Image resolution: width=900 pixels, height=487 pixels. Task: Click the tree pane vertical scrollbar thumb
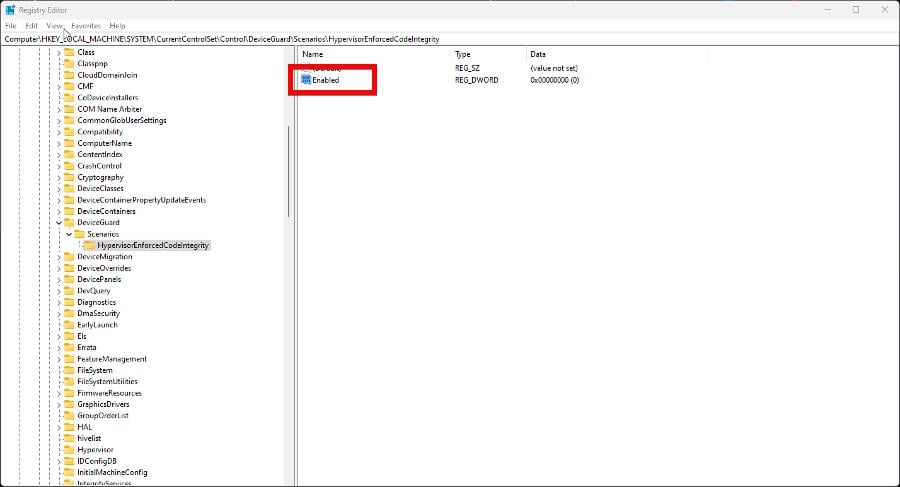pyautogui.click(x=289, y=171)
